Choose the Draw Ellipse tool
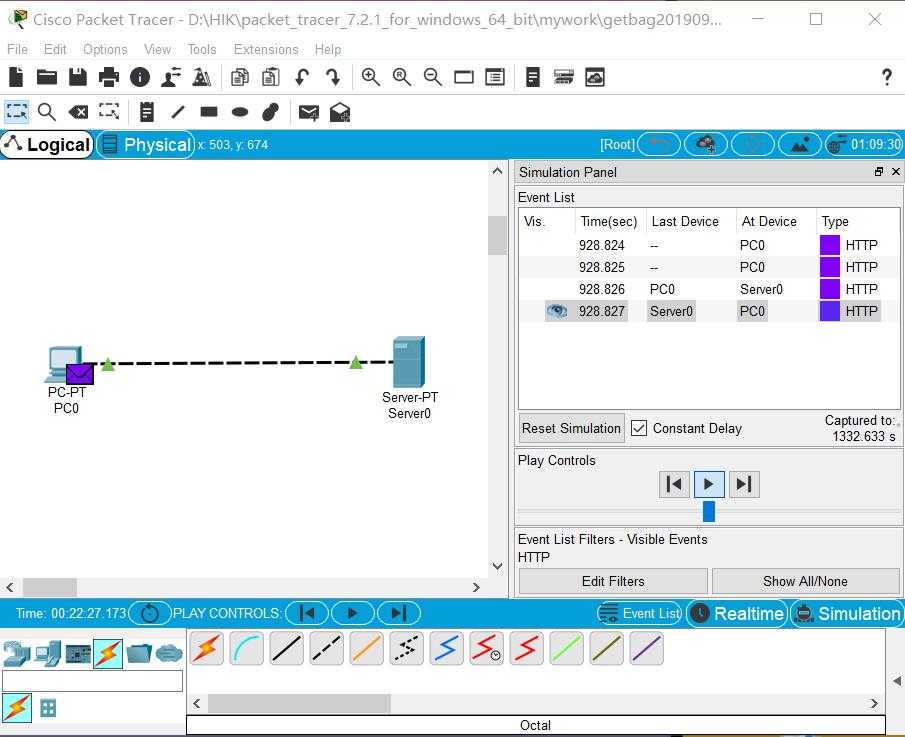This screenshot has width=905, height=737. tap(240, 111)
